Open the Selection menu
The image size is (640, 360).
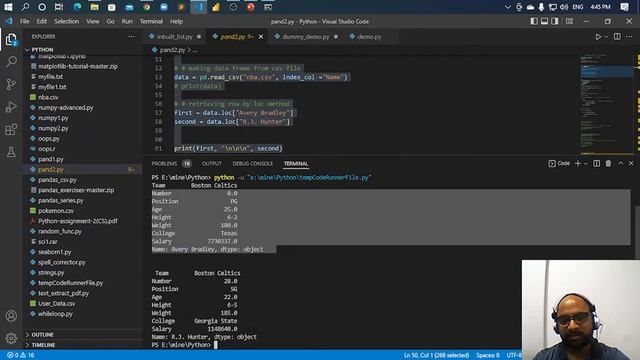[x=67, y=21]
